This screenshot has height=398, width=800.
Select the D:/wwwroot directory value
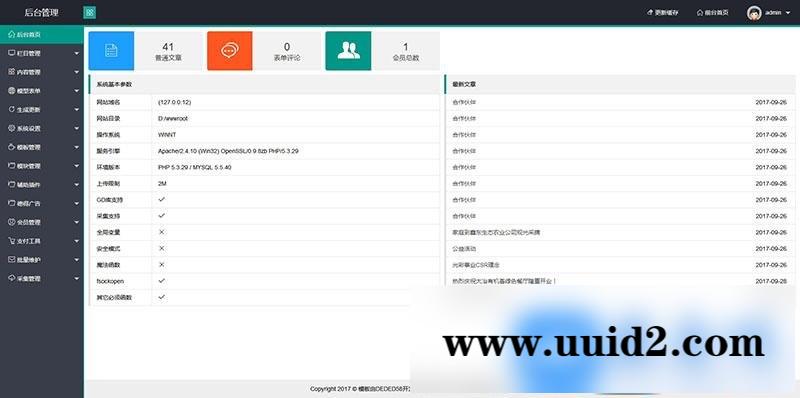(173, 118)
